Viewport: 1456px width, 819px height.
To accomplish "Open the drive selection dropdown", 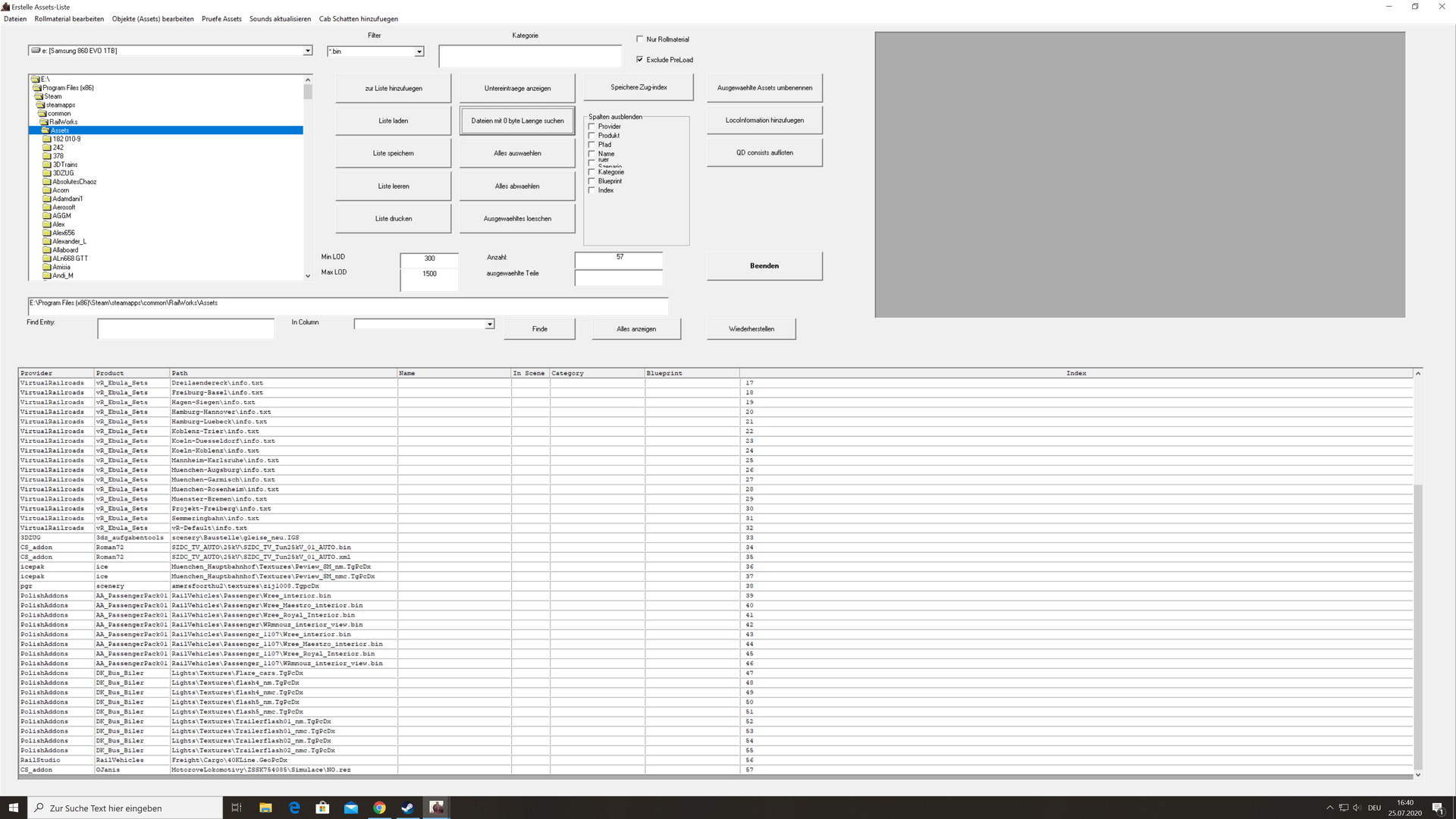I will pos(307,51).
